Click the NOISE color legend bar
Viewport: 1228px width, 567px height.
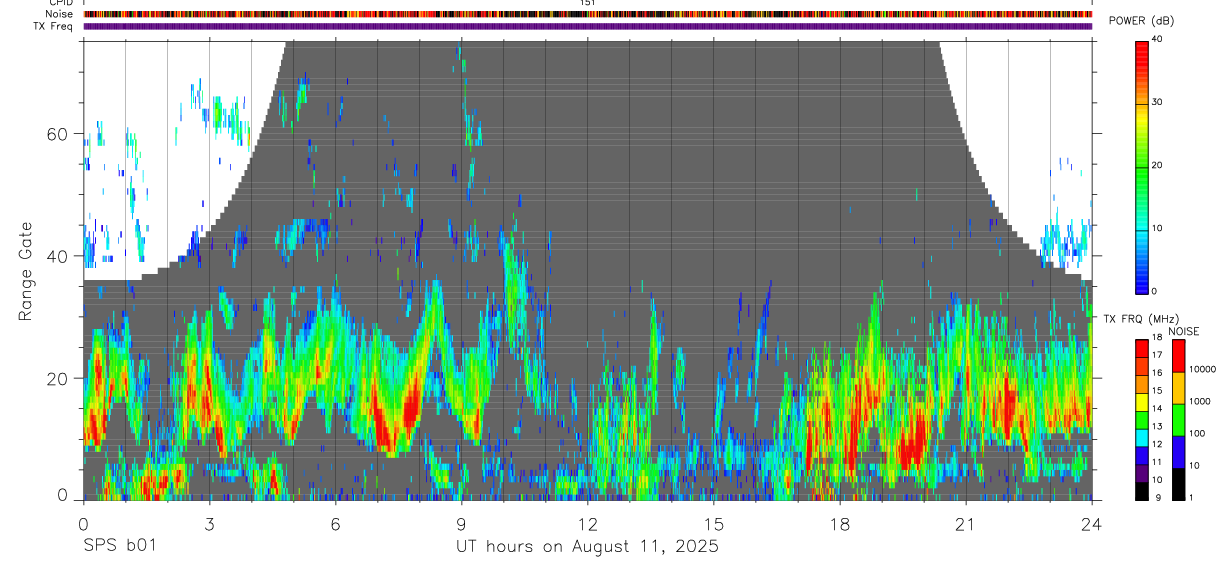point(1178,420)
